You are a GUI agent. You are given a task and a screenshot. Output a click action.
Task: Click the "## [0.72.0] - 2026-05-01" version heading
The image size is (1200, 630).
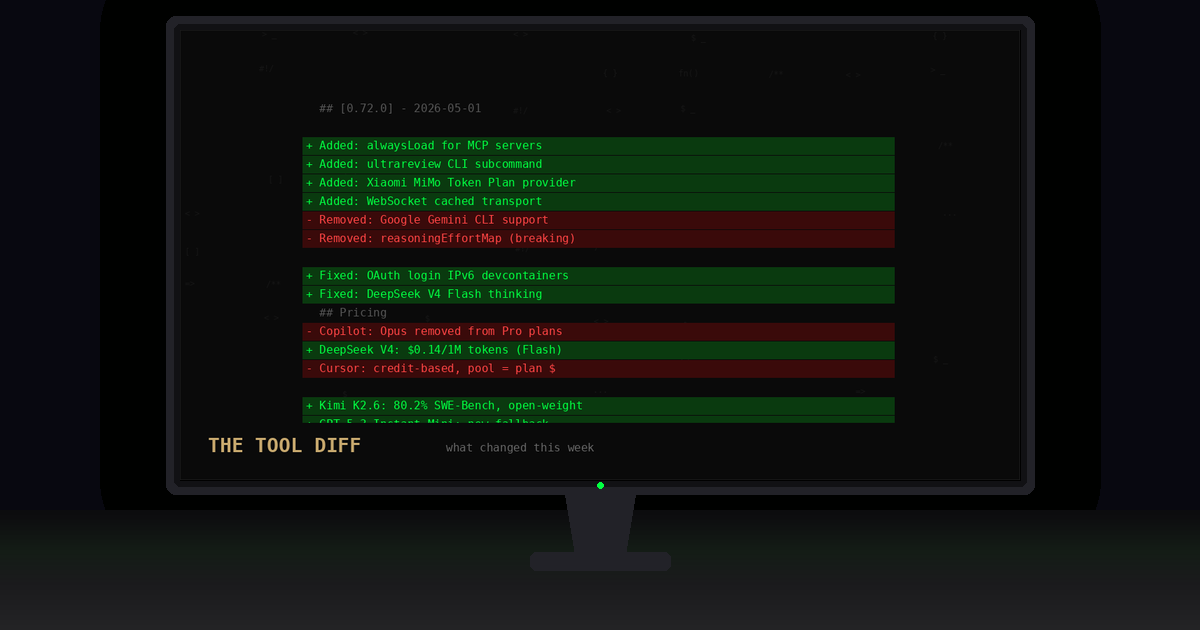400,108
